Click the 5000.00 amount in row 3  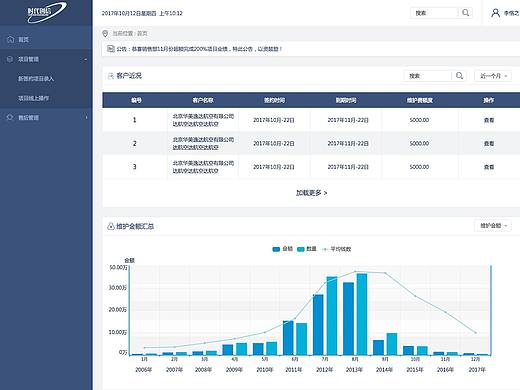419,167
